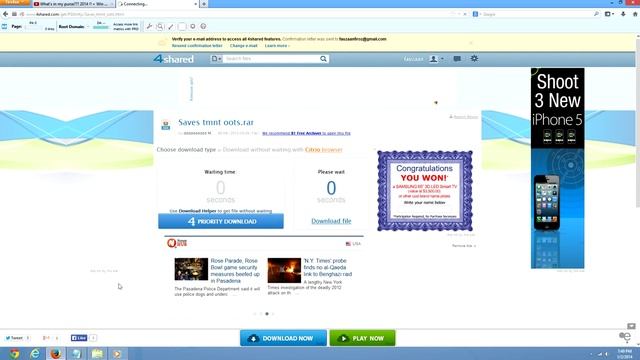Click the SEO toolbar blank square icon
Image resolution: width=640 pixels, height=360 pixels.
click(x=182, y=27)
